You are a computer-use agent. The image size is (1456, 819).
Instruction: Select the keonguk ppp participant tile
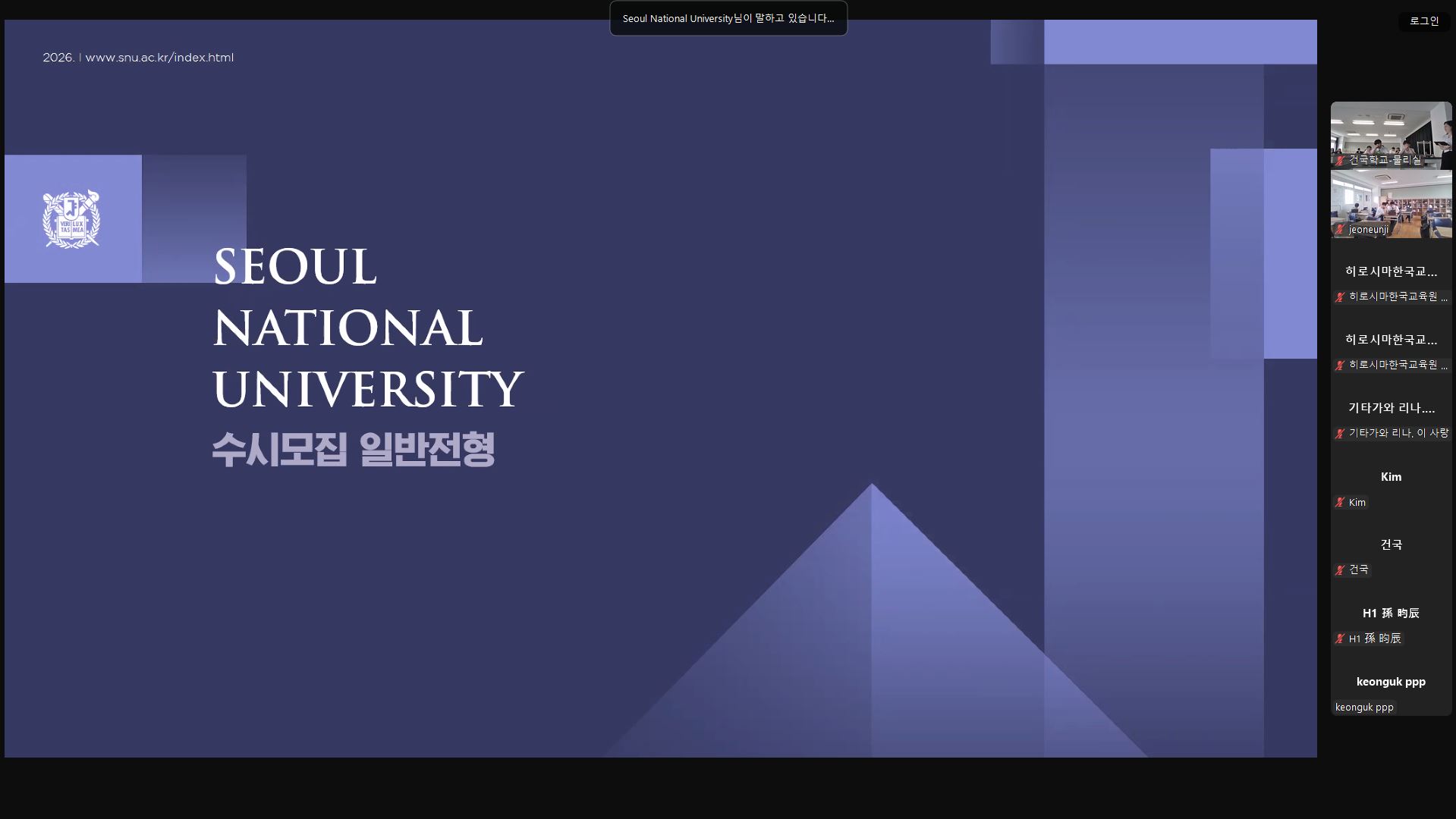(x=1391, y=682)
